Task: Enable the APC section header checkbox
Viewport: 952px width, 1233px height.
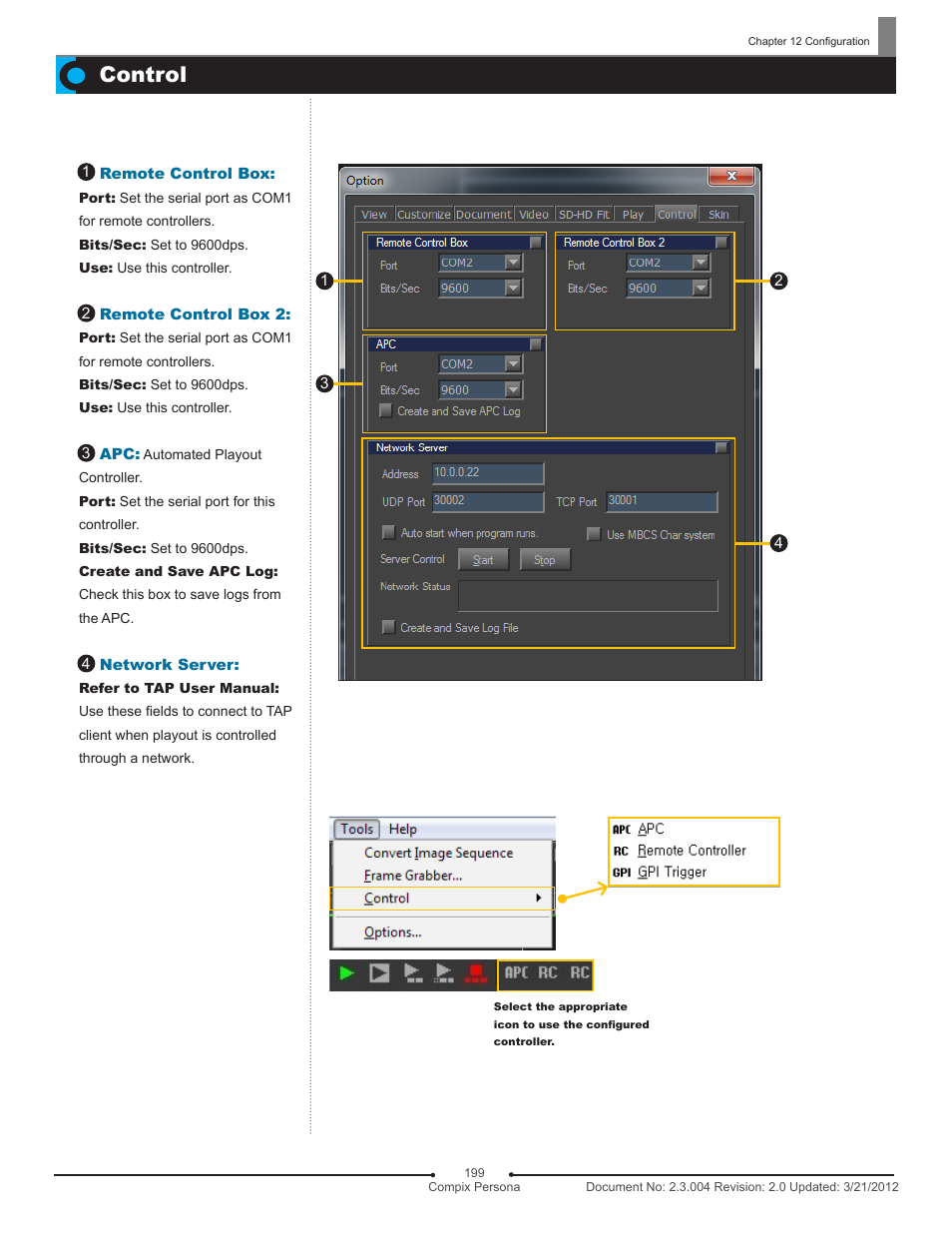Action: (x=536, y=344)
